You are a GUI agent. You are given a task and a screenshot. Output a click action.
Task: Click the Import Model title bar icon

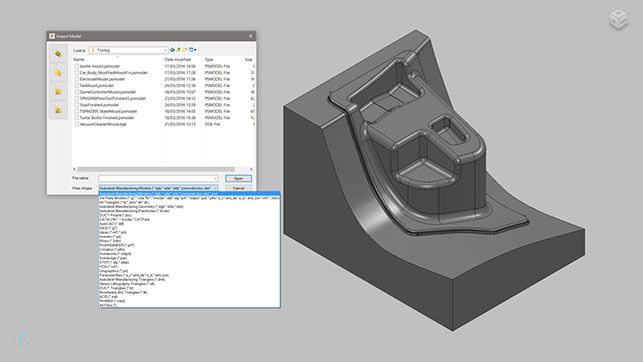[52, 36]
